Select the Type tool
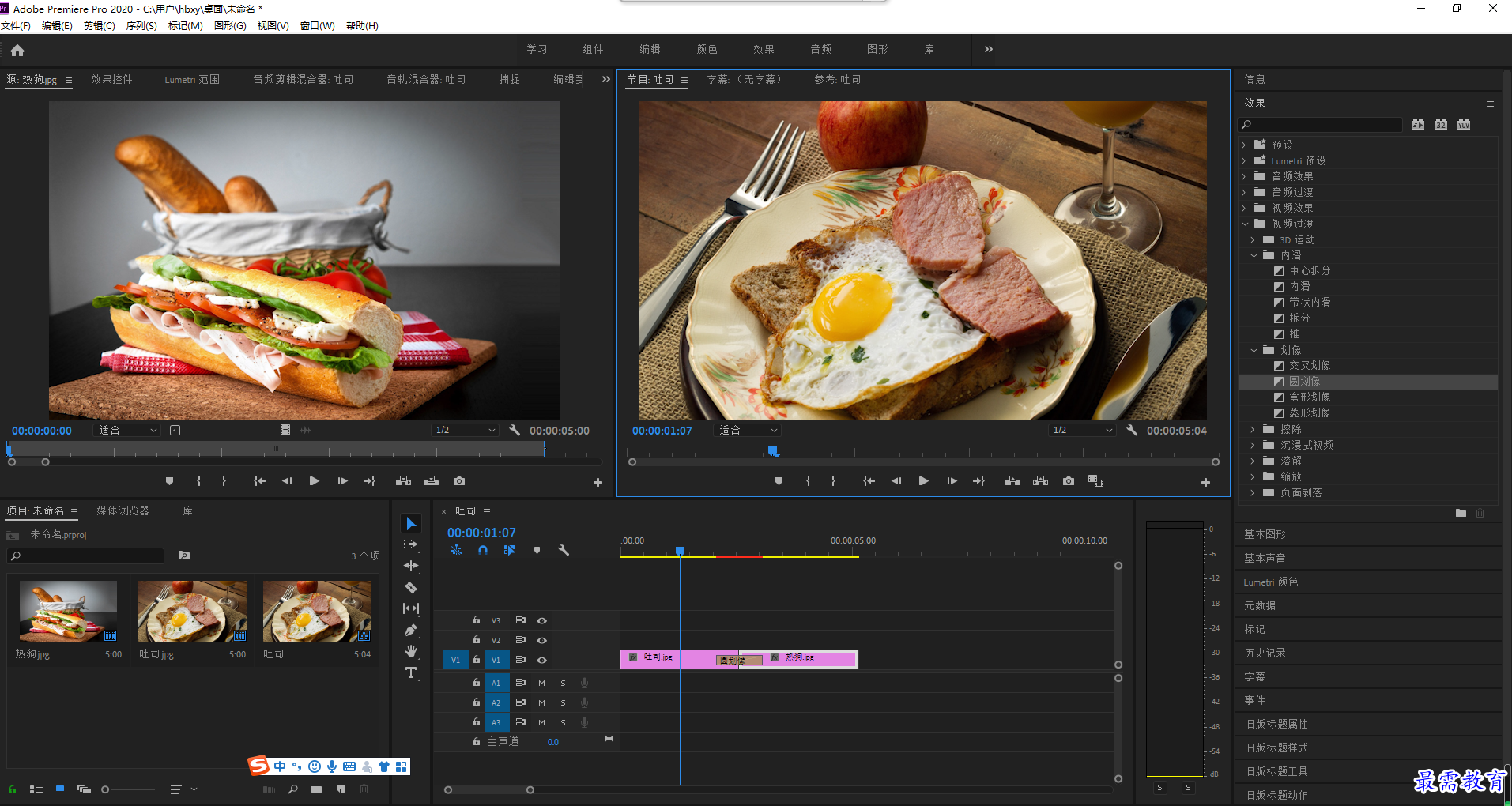 click(x=411, y=672)
